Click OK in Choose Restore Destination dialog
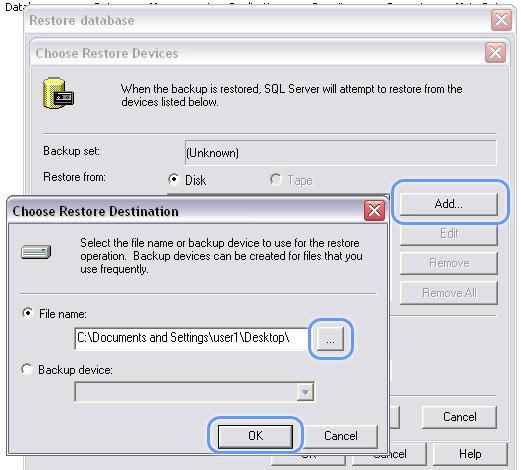The height and width of the screenshot is (470, 521). click(x=255, y=436)
